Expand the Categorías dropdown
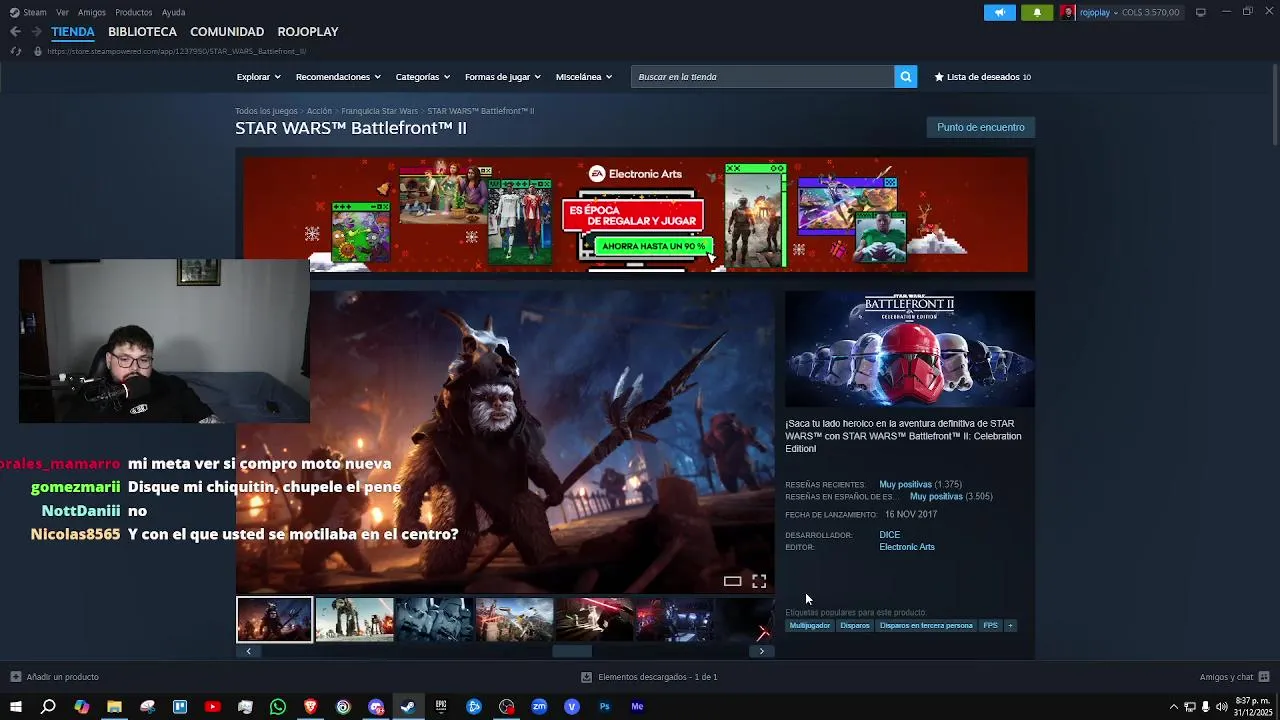 [x=423, y=77]
